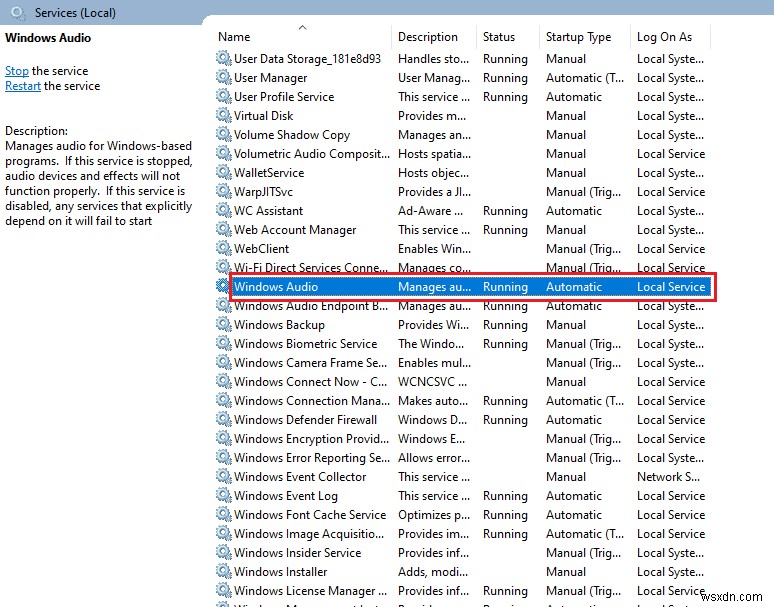
Task: Click the gear icon beside Windows Error Reporting Service
Action: 224,457
